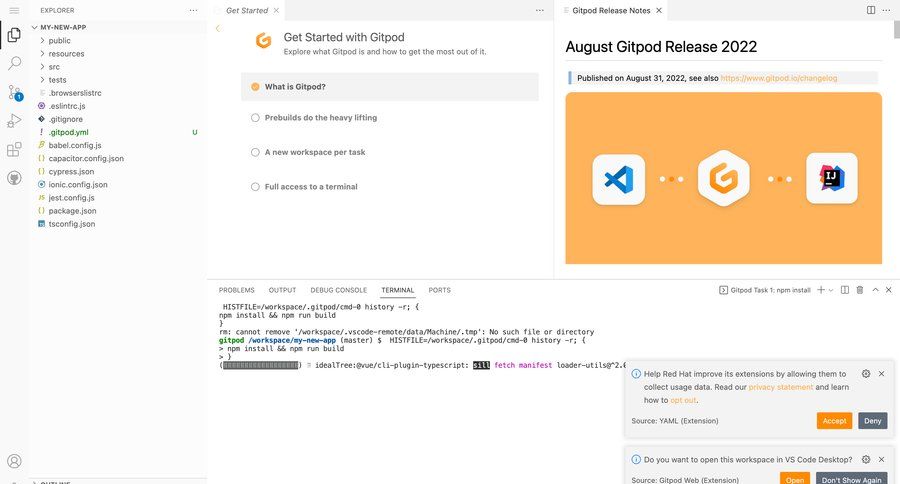Open capacitor.config.json file
The height and width of the screenshot is (484, 900).
pyautogui.click(x=118, y=158)
